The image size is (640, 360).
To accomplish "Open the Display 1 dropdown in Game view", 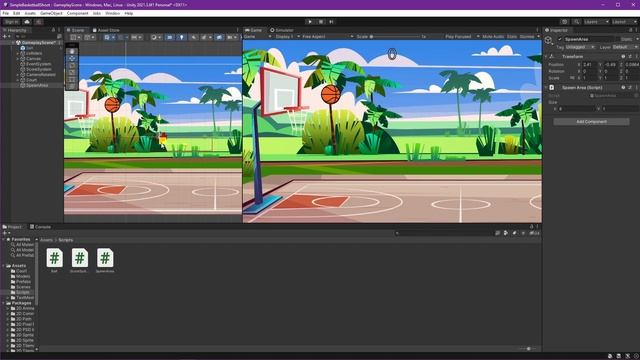I will 287,36.
